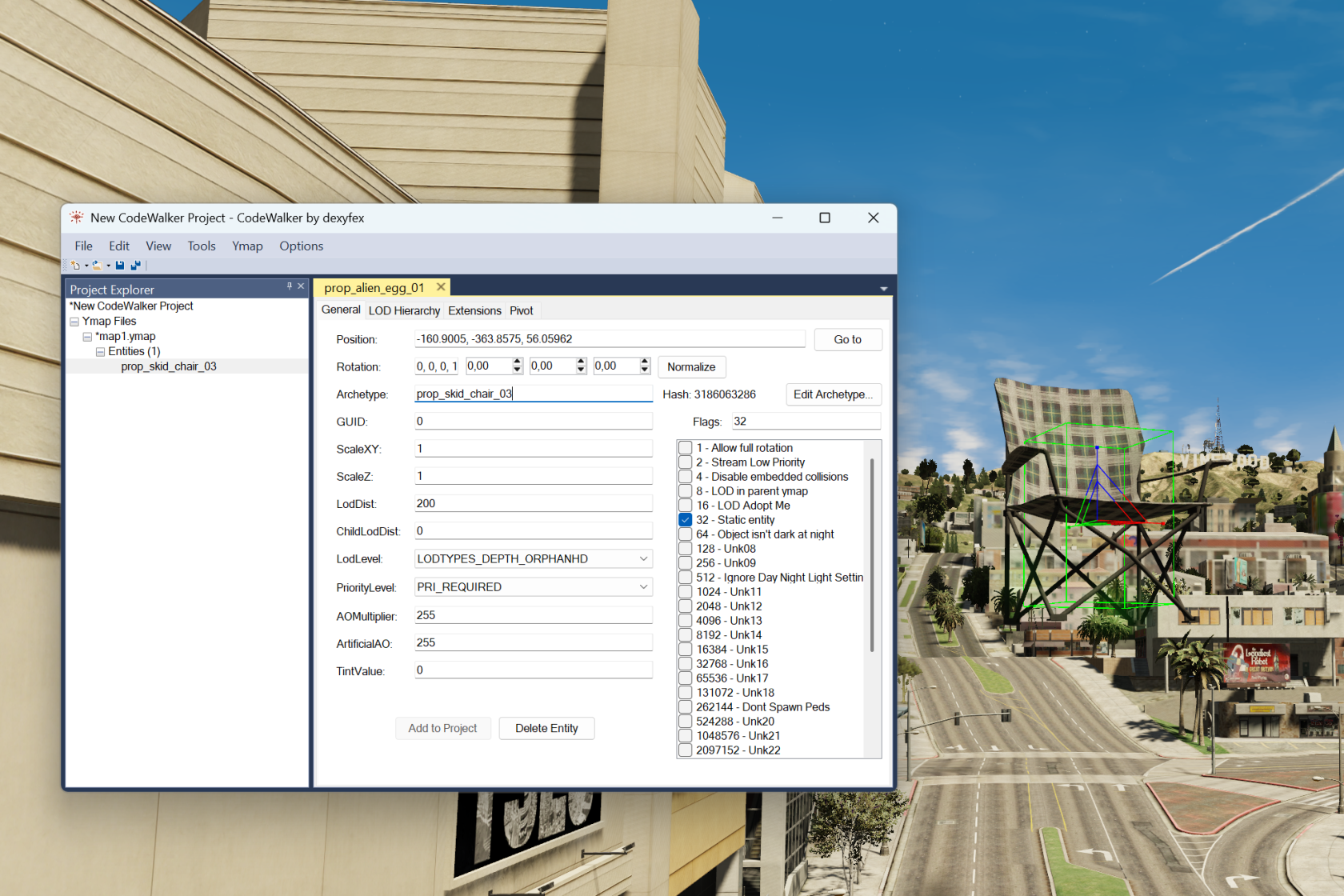Open the Ymap menu
Screen dimensions: 1344x896
click(247, 246)
